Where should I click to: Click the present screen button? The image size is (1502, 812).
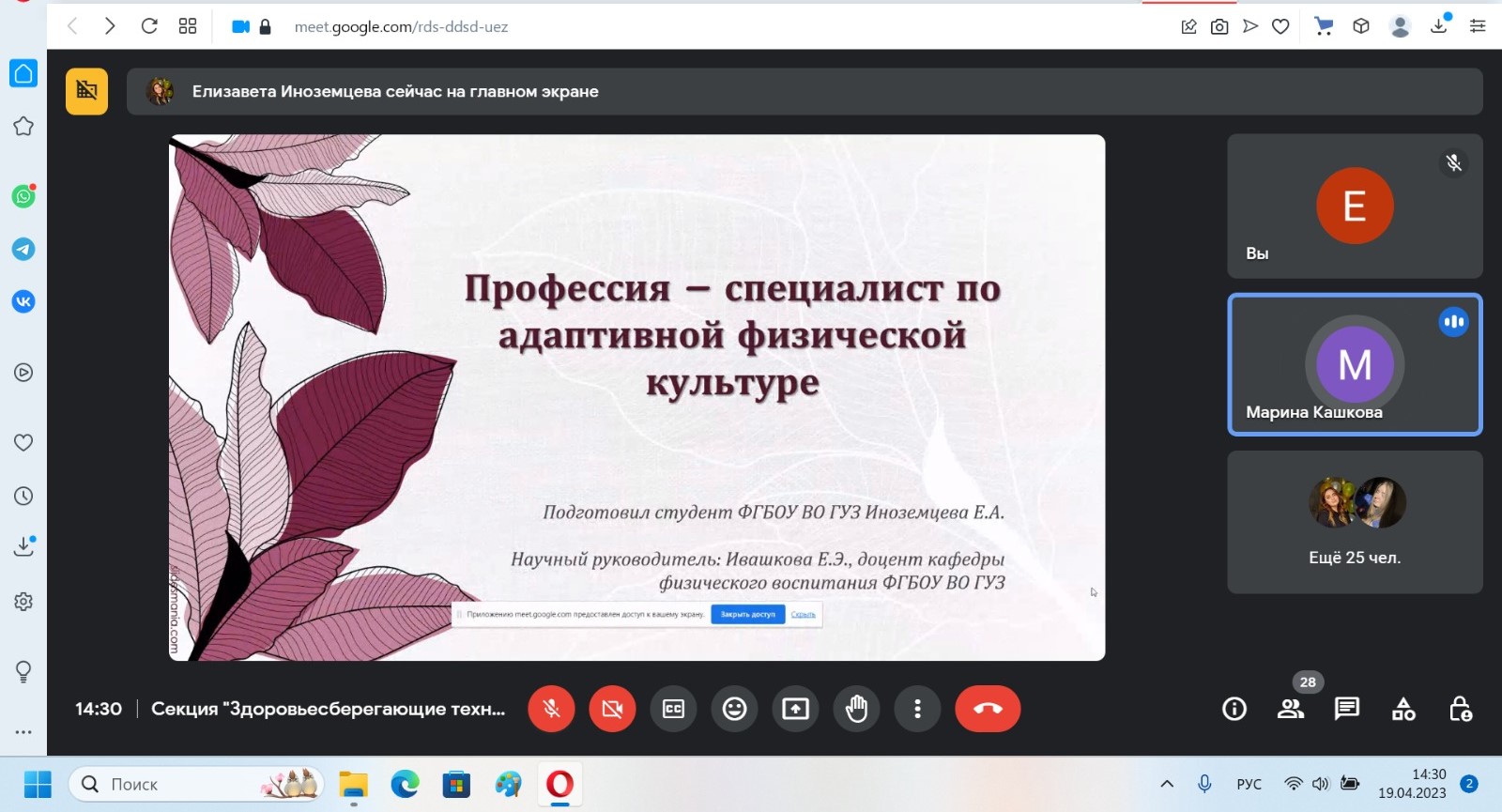click(795, 709)
